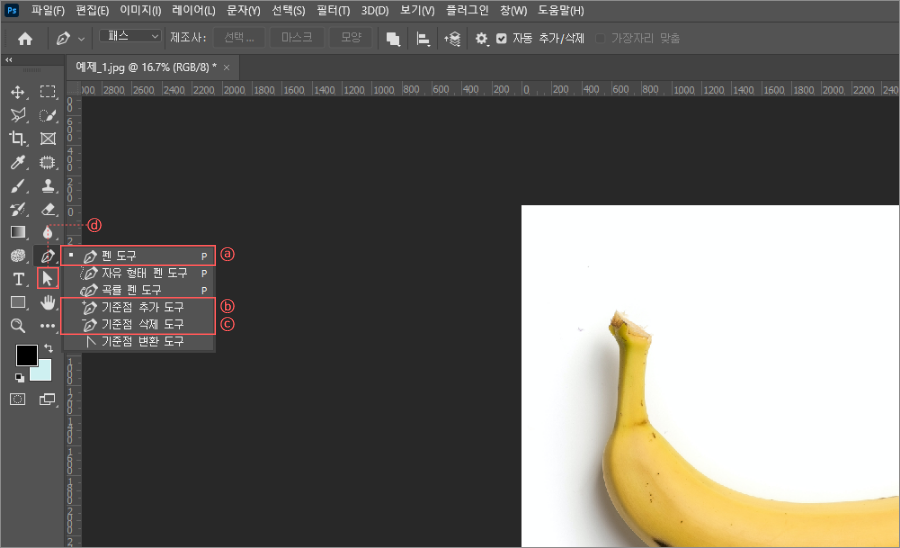Click the Zoom magnifier tool

[x=18, y=326]
